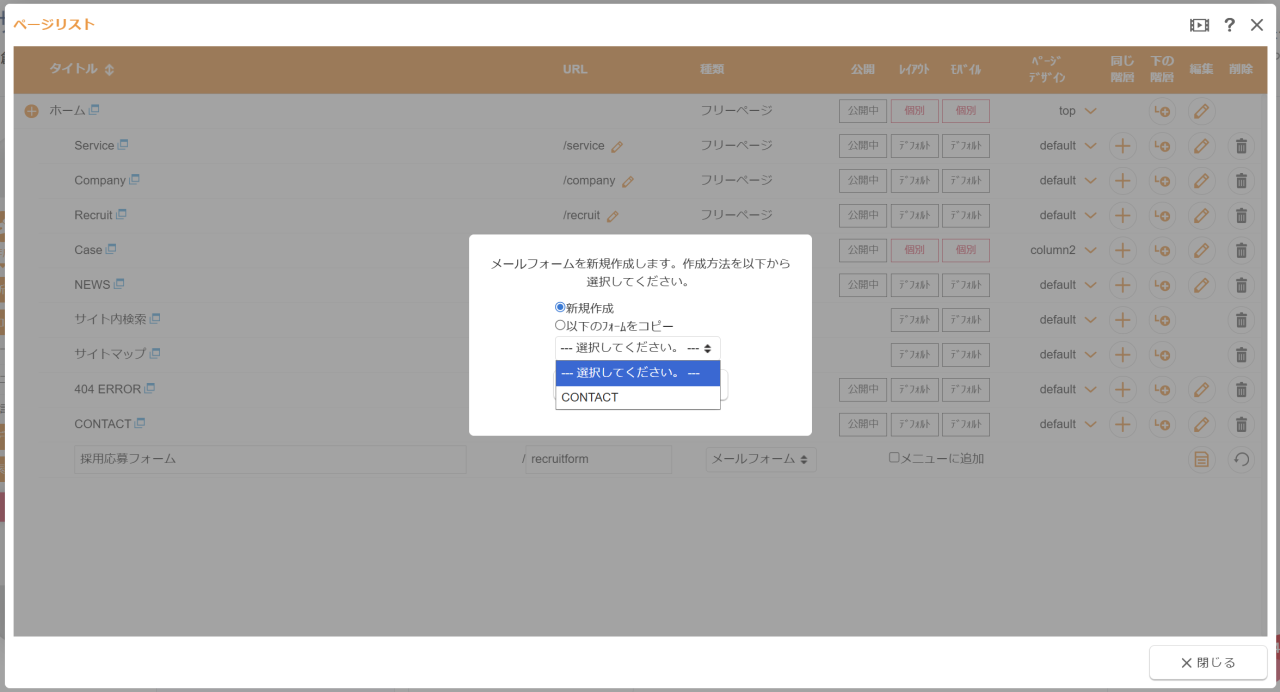
Task: Delete the Service page using the trash icon
Action: tap(1241, 145)
